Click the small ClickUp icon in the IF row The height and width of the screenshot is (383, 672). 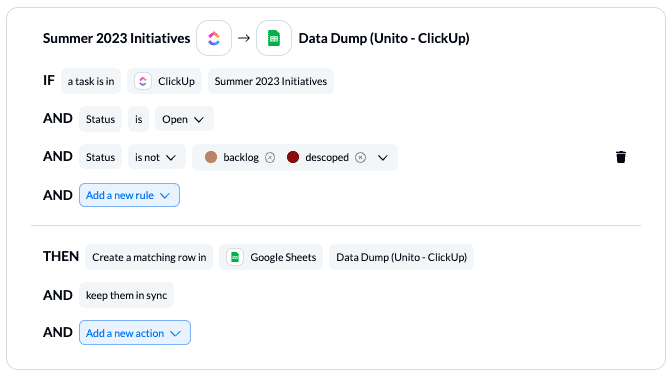143,81
